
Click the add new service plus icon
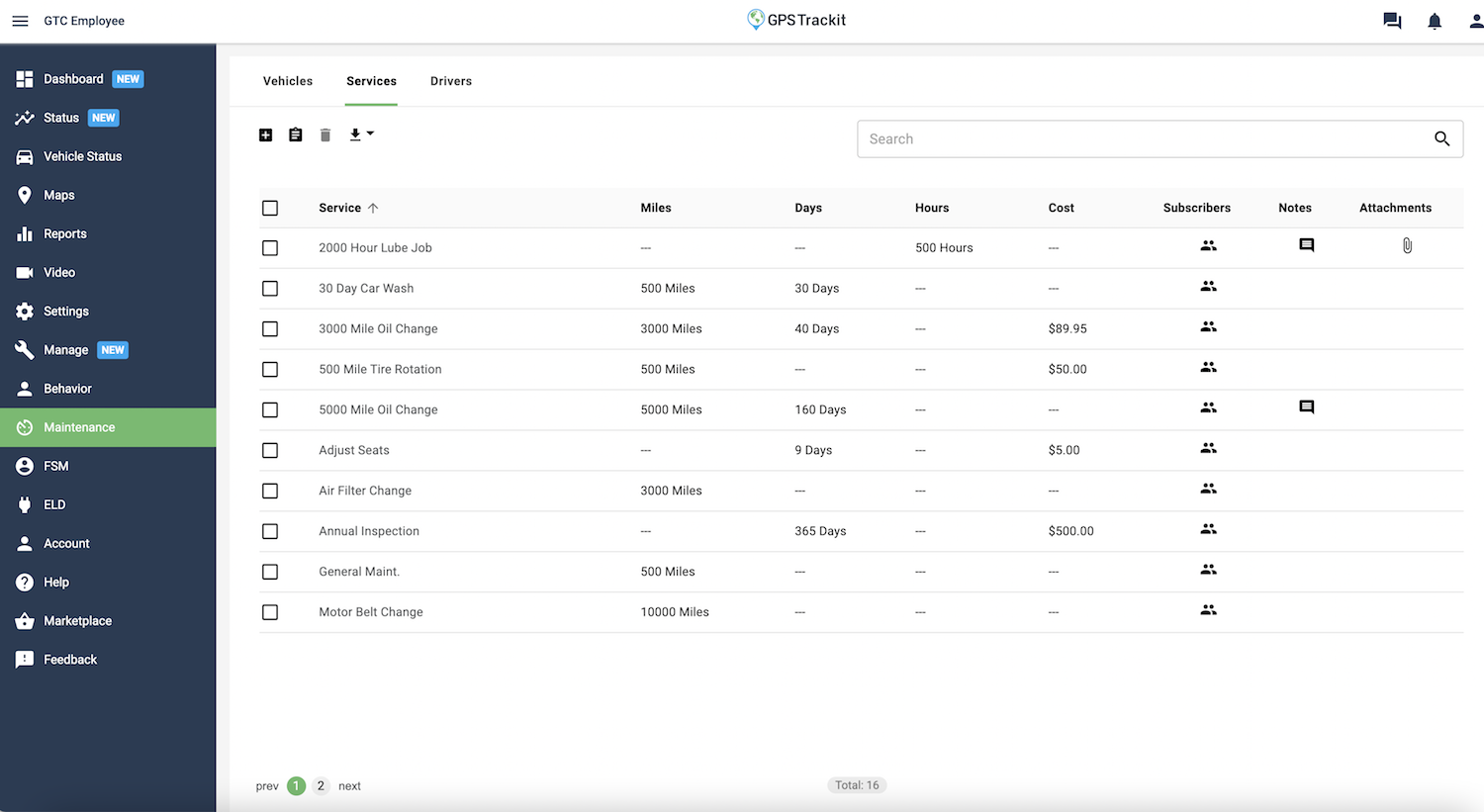point(265,135)
